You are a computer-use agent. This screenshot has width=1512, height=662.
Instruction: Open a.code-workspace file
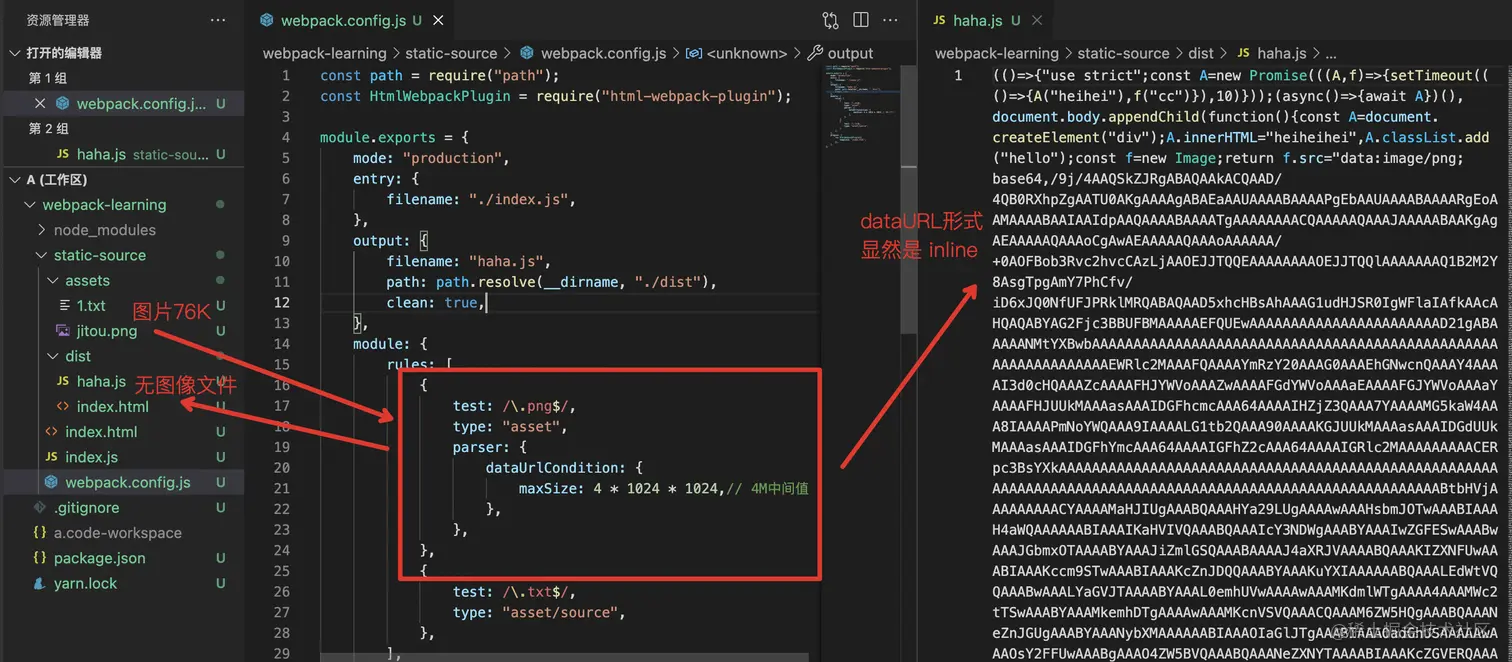pos(118,533)
